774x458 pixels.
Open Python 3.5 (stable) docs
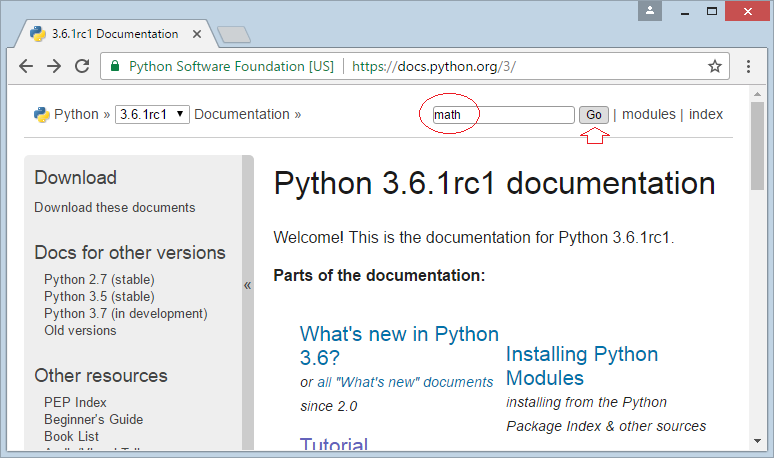pos(99,296)
